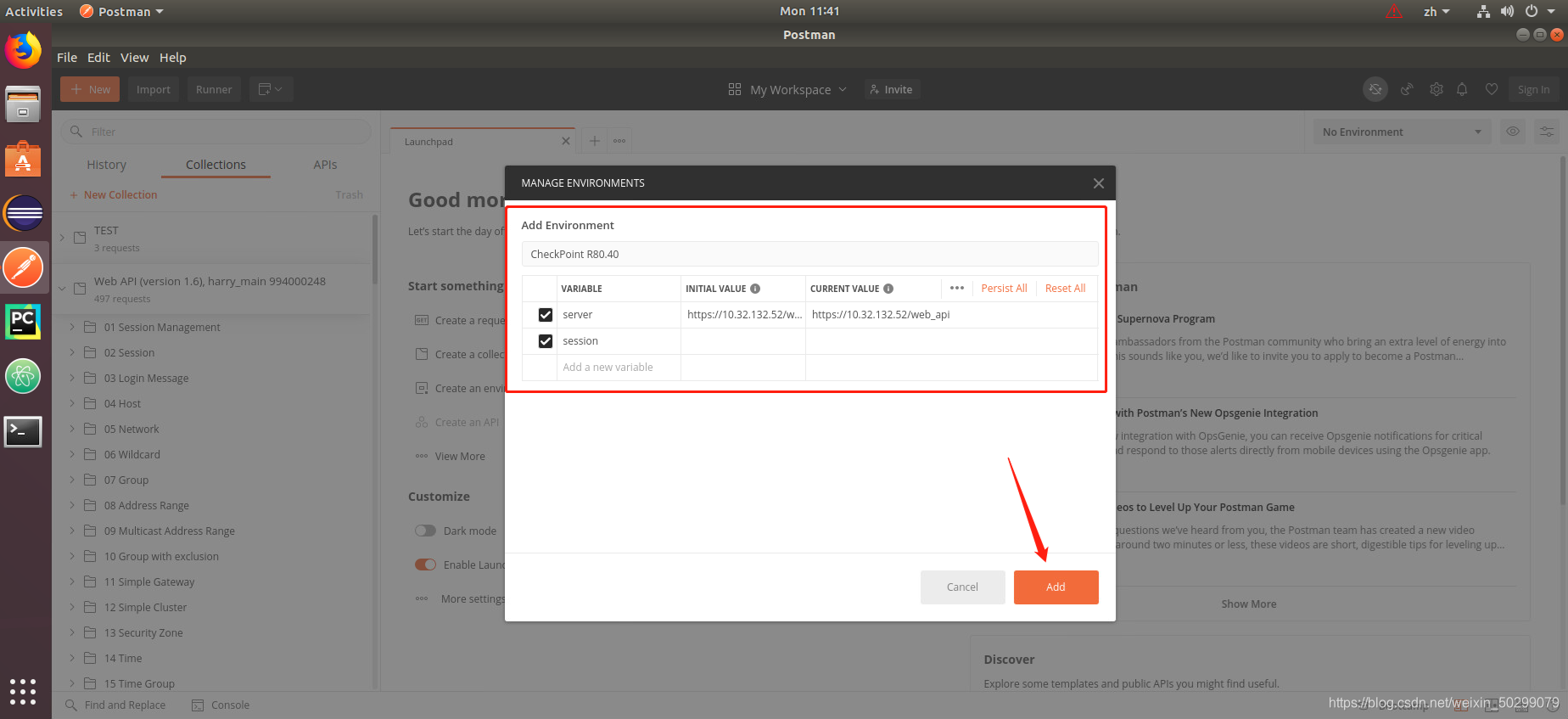Click the New button

tap(90, 89)
